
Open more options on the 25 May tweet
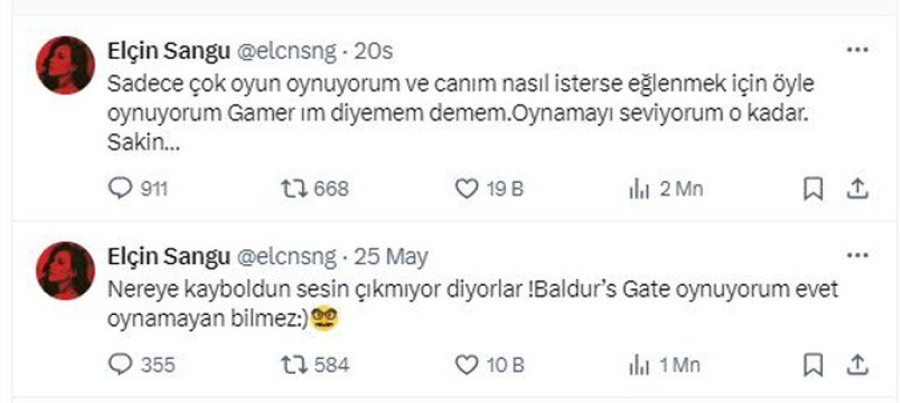pos(857,256)
